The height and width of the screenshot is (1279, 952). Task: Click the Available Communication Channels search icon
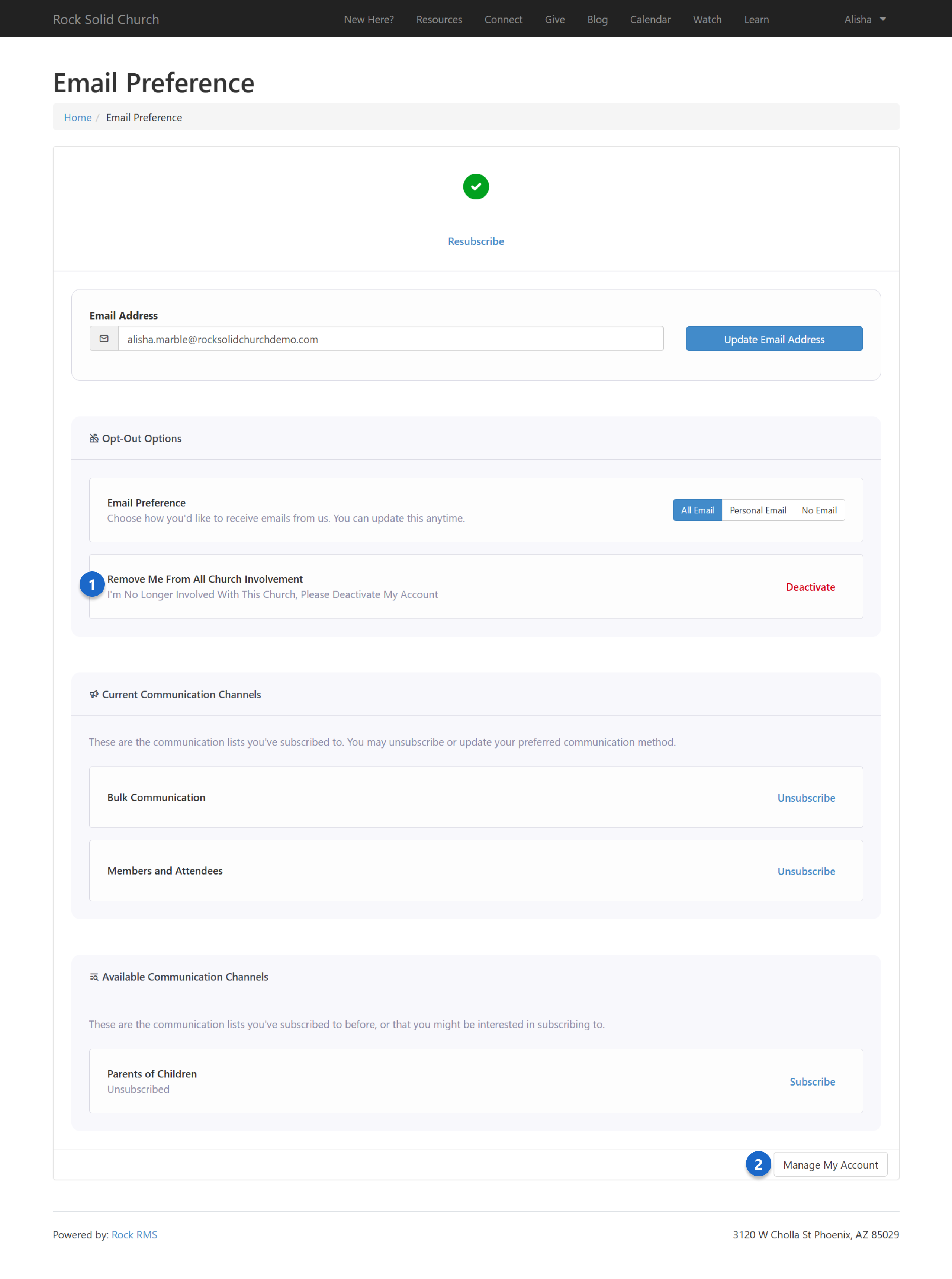pyautogui.click(x=94, y=977)
